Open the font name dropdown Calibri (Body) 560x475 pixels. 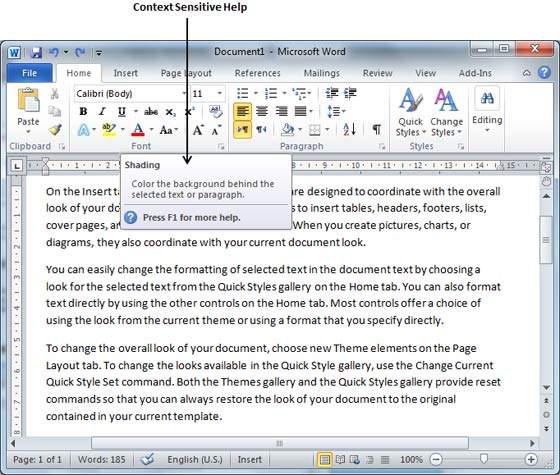[x=131, y=94]
